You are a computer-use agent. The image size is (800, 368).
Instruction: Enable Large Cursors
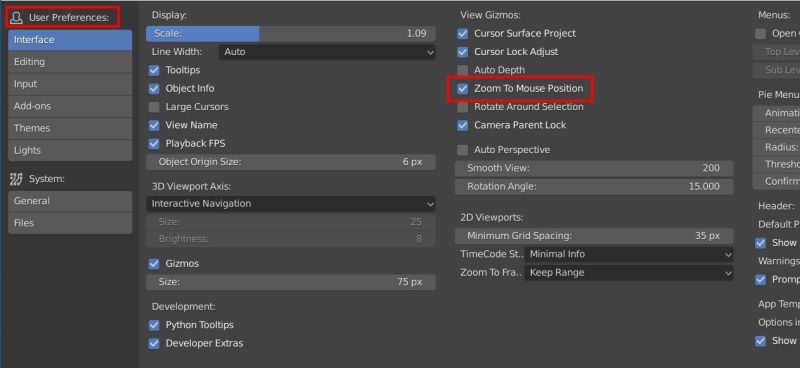coord(154,107)
